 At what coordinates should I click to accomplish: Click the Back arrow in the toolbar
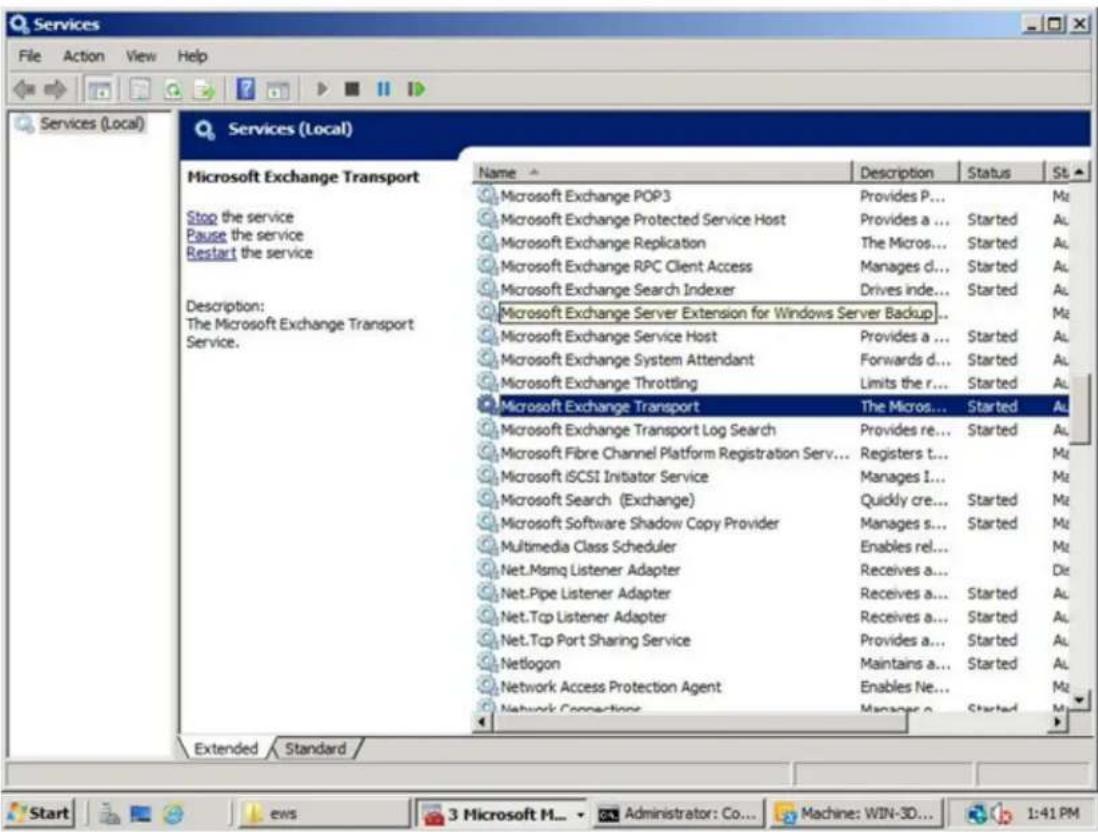tap(24, 89)
